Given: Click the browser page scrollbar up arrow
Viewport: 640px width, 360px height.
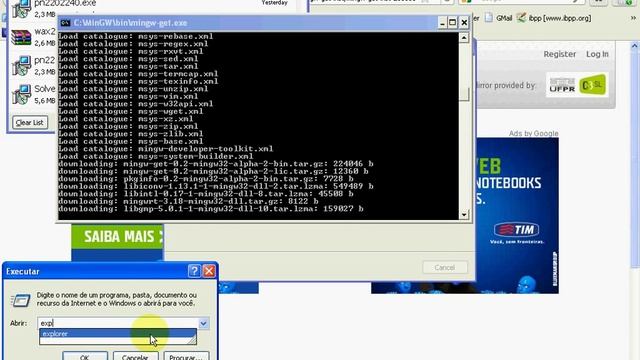Looking at the screenshot, I should tap(635, 46).
